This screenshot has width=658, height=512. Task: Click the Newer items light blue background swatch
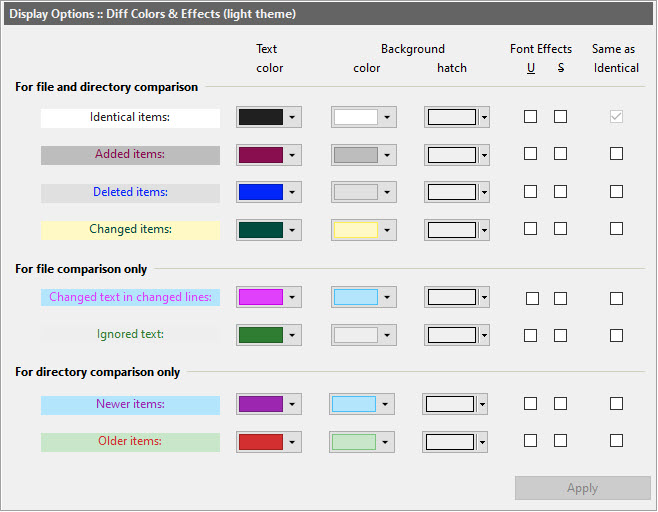353,404
